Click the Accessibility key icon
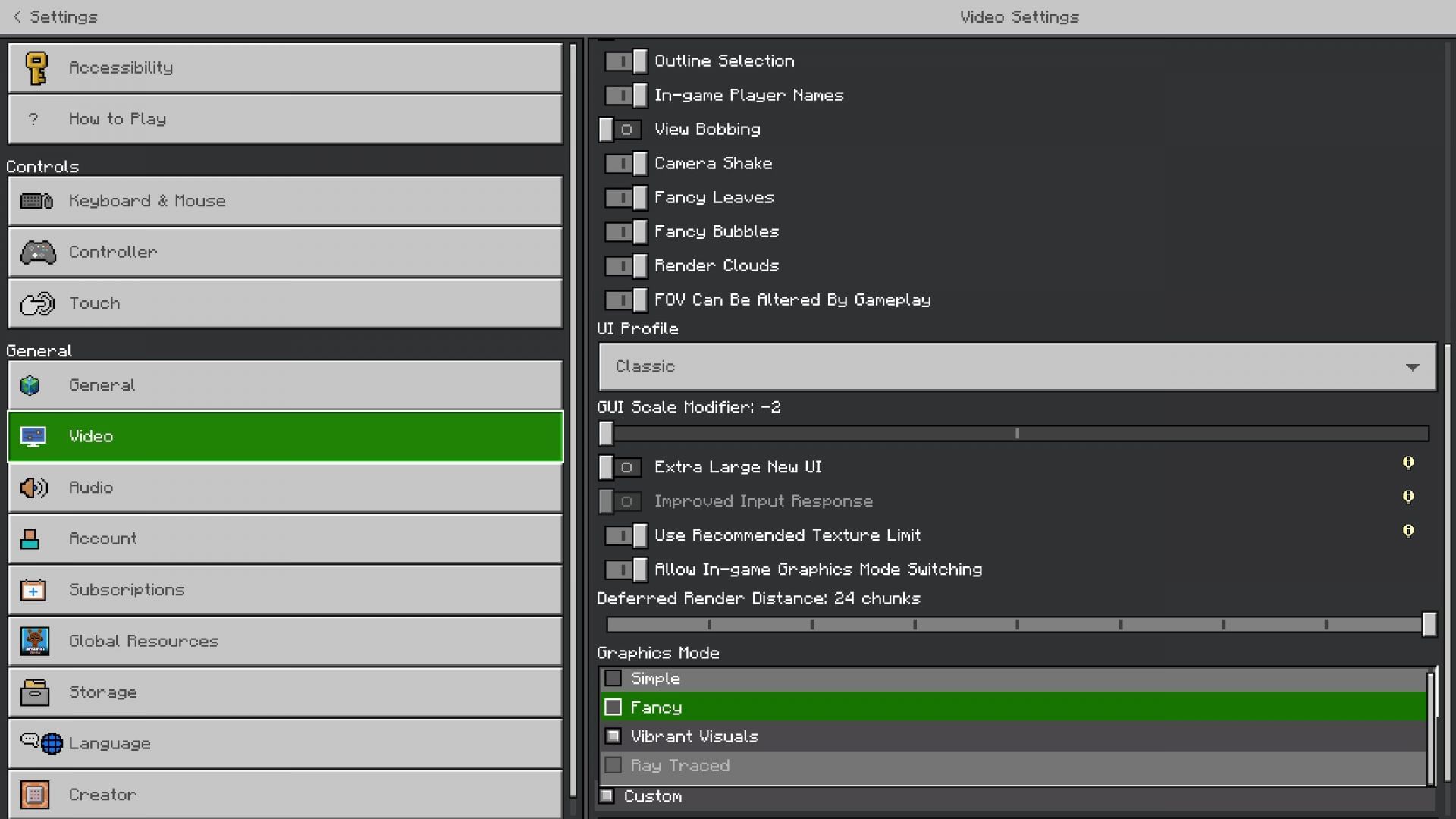The height and width of the screenshot is (819, 1456). tap(36, 67)
